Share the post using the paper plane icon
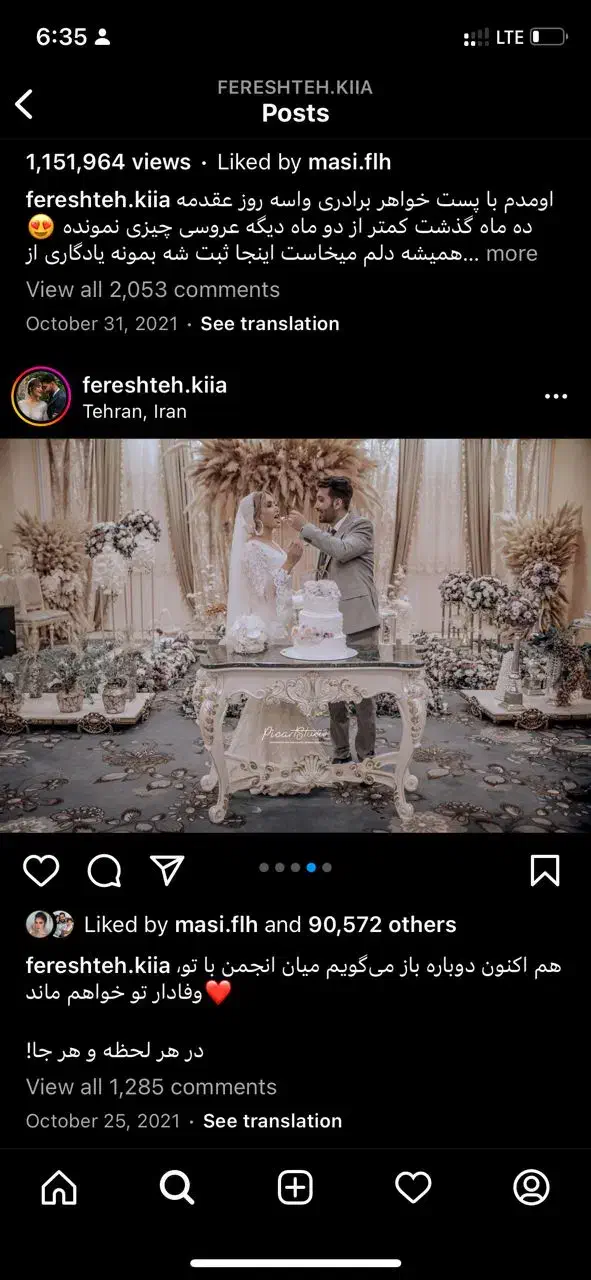Viewport: 591px width, 1280px height. click(x=167, y=870)
